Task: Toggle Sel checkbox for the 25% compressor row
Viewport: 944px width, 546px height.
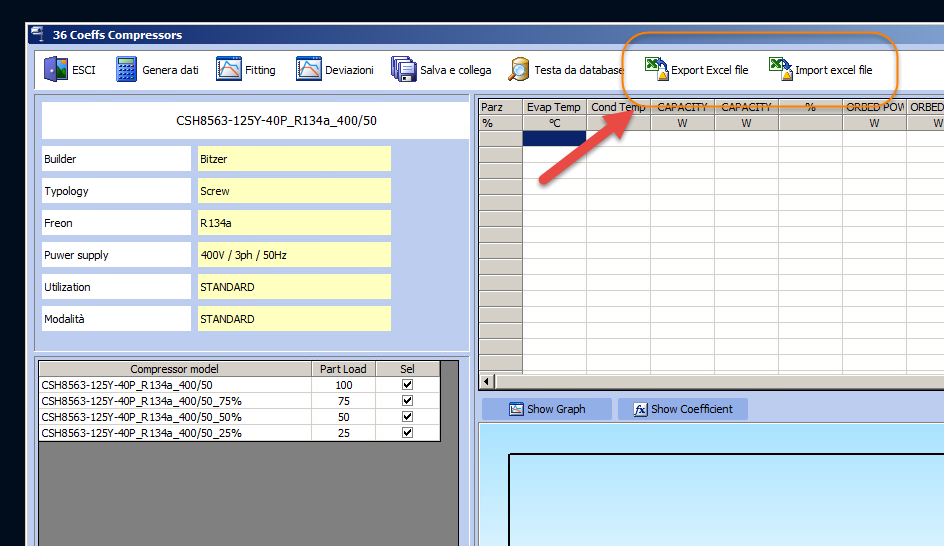Action: 407,433
